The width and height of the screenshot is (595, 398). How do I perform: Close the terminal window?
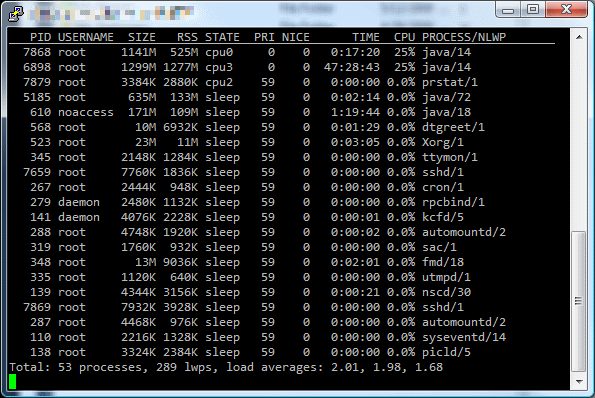point(567,9)
